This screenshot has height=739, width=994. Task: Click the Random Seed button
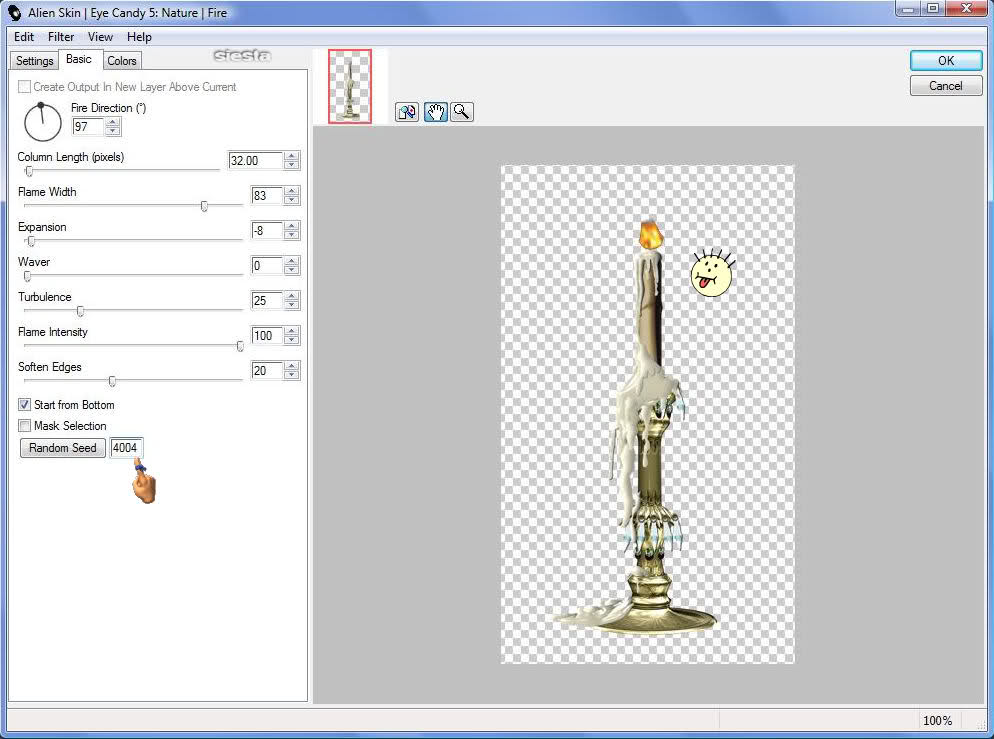pyautogui.click(x=63, y=447)
